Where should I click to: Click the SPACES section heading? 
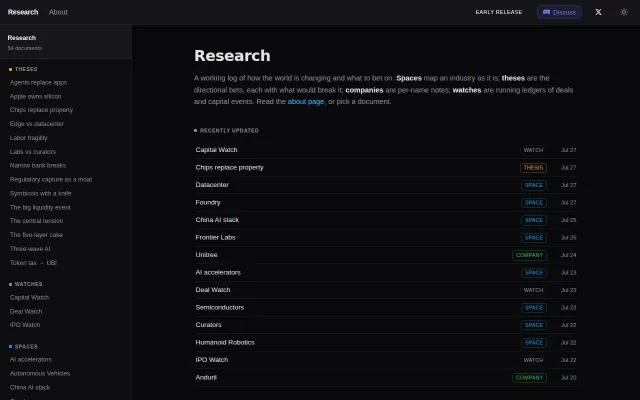coord(26,347)
